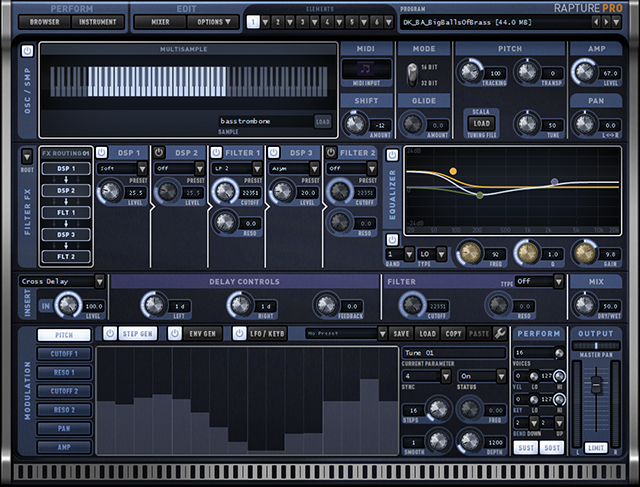Screen dimensions: 640x487
Task: Toggle the LFO / Keyb power button
Action: (x=240, y=333)
